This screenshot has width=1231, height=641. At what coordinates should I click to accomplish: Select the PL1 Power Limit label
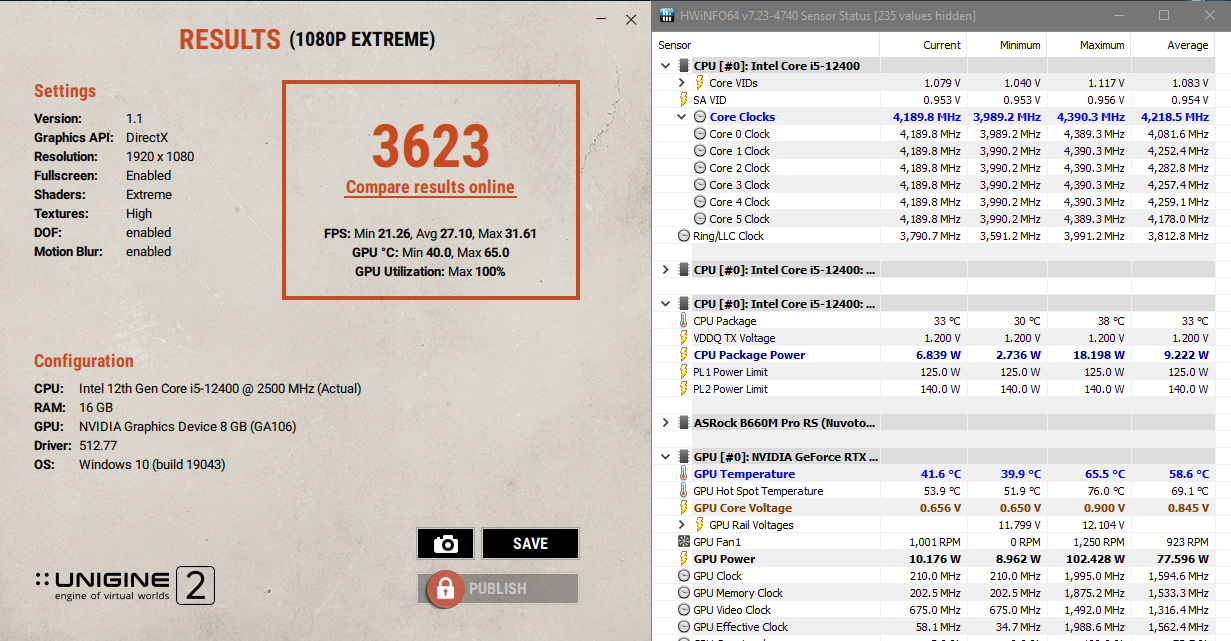(730, 372)
